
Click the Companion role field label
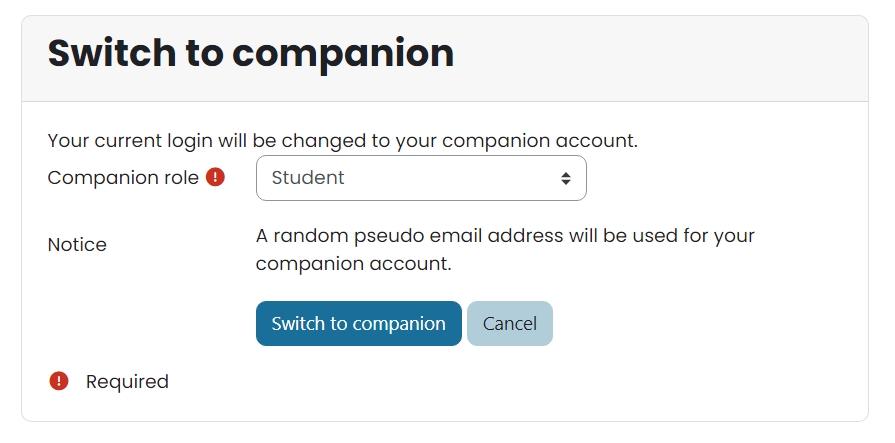tap(123, 178)
